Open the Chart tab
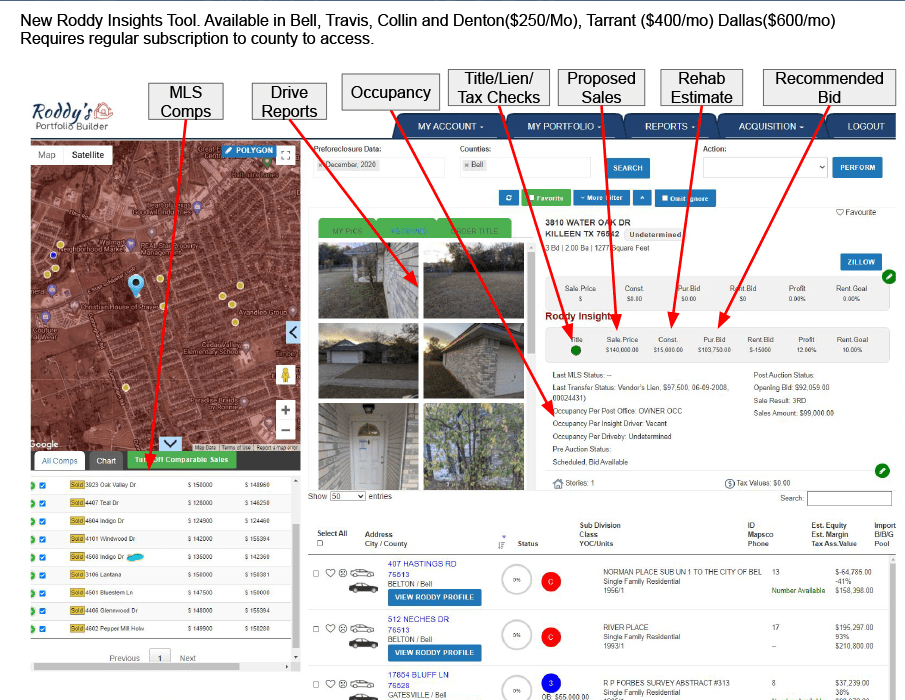 [x=106, y=461]
